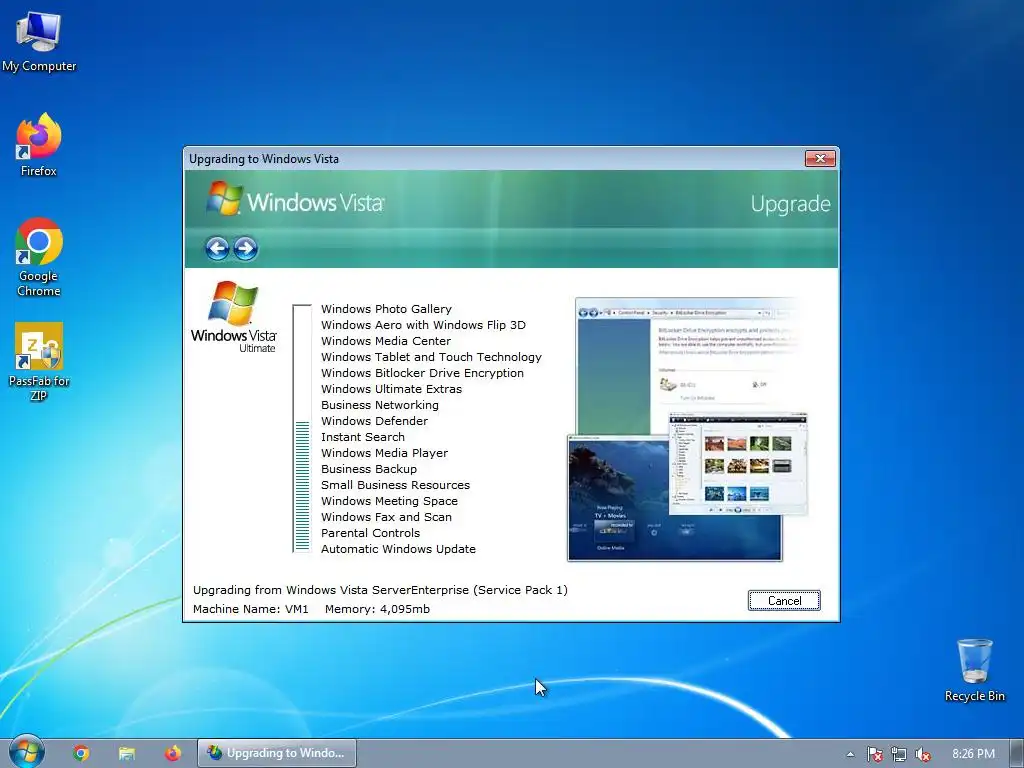Open the Start menu orb
The width and height of the screenshot is (1024, 768).
click(x=26, y=752)
